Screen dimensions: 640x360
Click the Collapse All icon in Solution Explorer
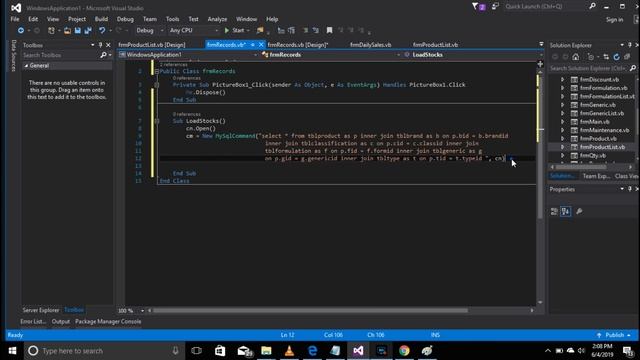(x=627, y=57)
